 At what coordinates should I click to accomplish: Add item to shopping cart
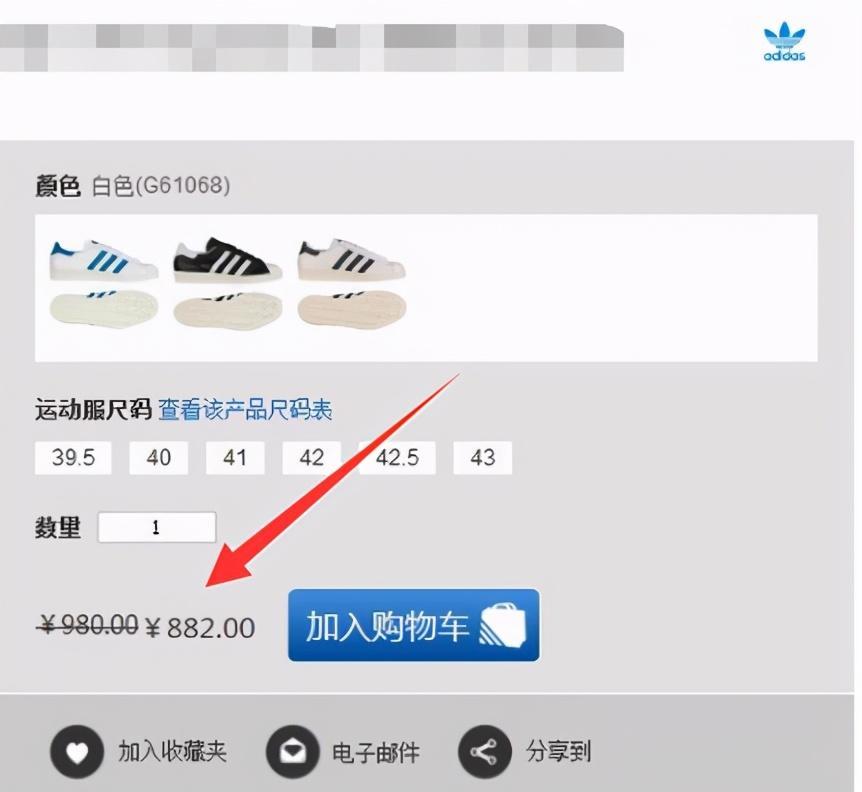[x=413, y=625]
